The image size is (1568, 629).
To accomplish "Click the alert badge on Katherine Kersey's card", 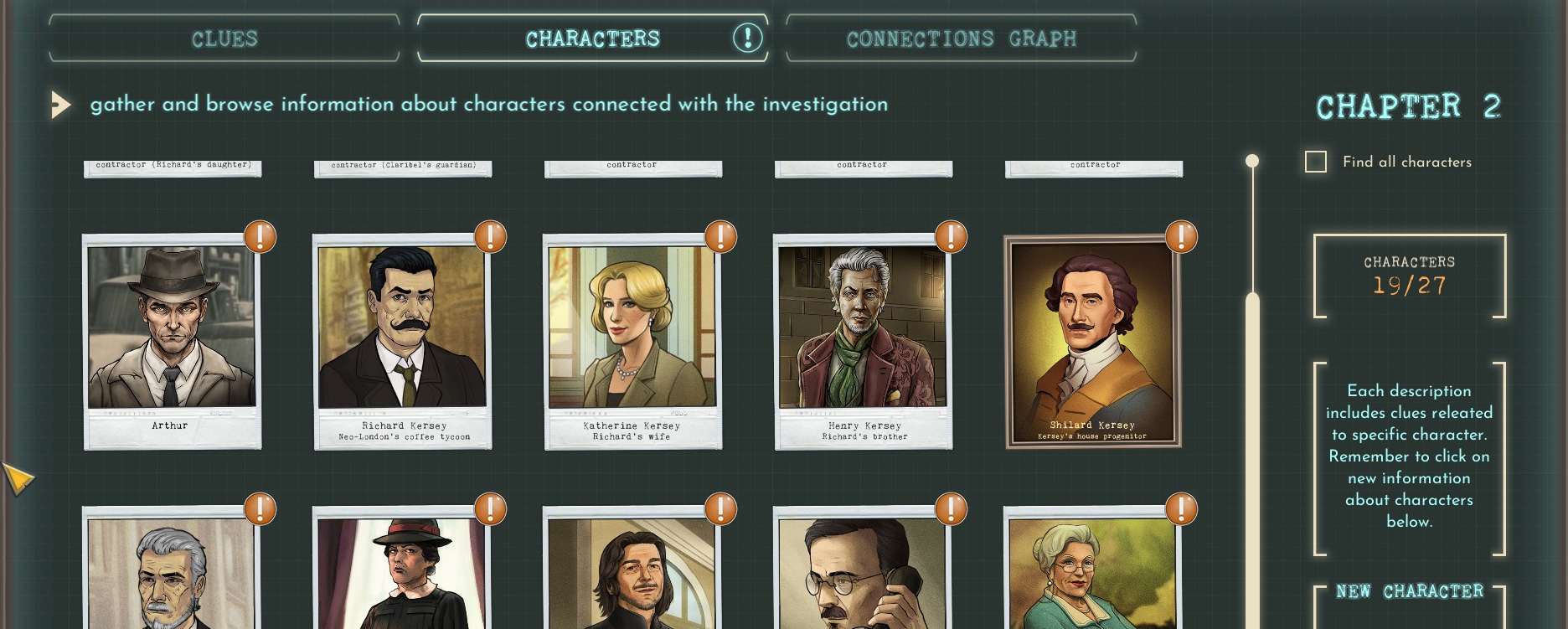I will [x=721, y=236].
